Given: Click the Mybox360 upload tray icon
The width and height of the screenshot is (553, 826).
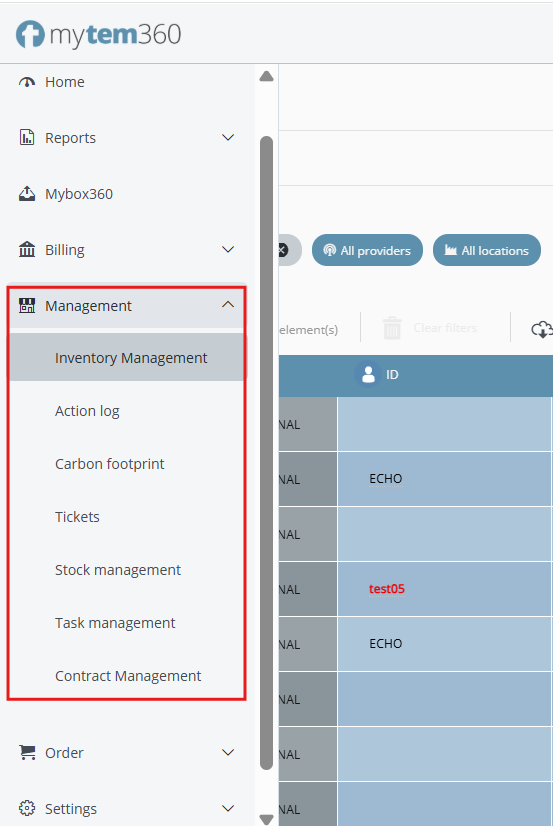Looking at the screenshot, I should [27, 194].
